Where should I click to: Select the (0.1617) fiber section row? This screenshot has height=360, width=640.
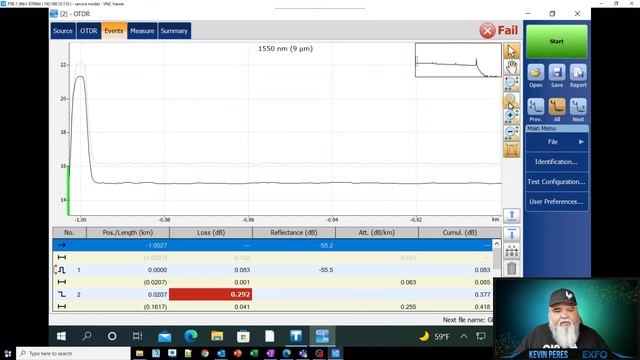pyautogui.click(x=272, y=307)
